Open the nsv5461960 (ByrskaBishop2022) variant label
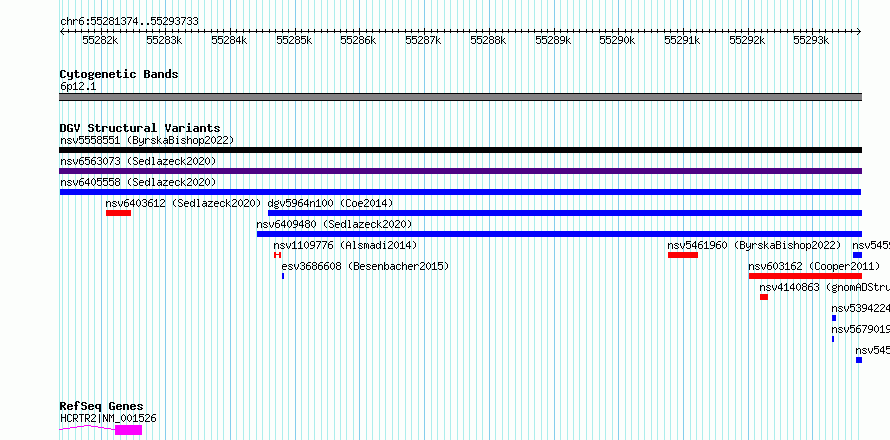Screen dimensions: 890x440 pyautogui.click(x=754, y=245)
